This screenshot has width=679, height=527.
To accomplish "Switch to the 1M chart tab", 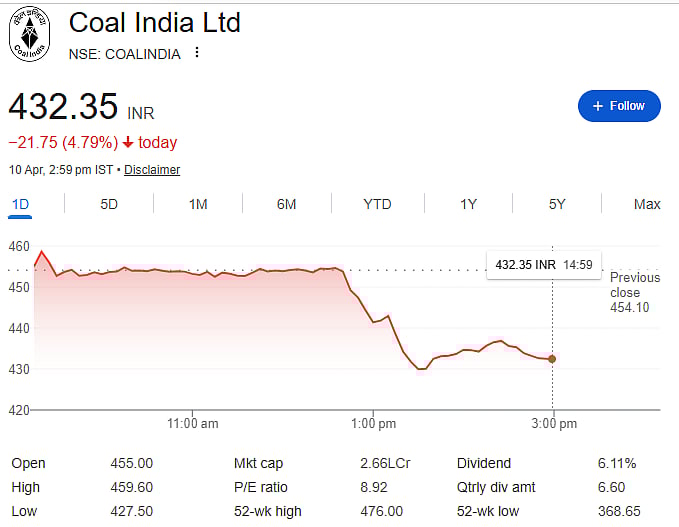I will click(x=198, y=204).
